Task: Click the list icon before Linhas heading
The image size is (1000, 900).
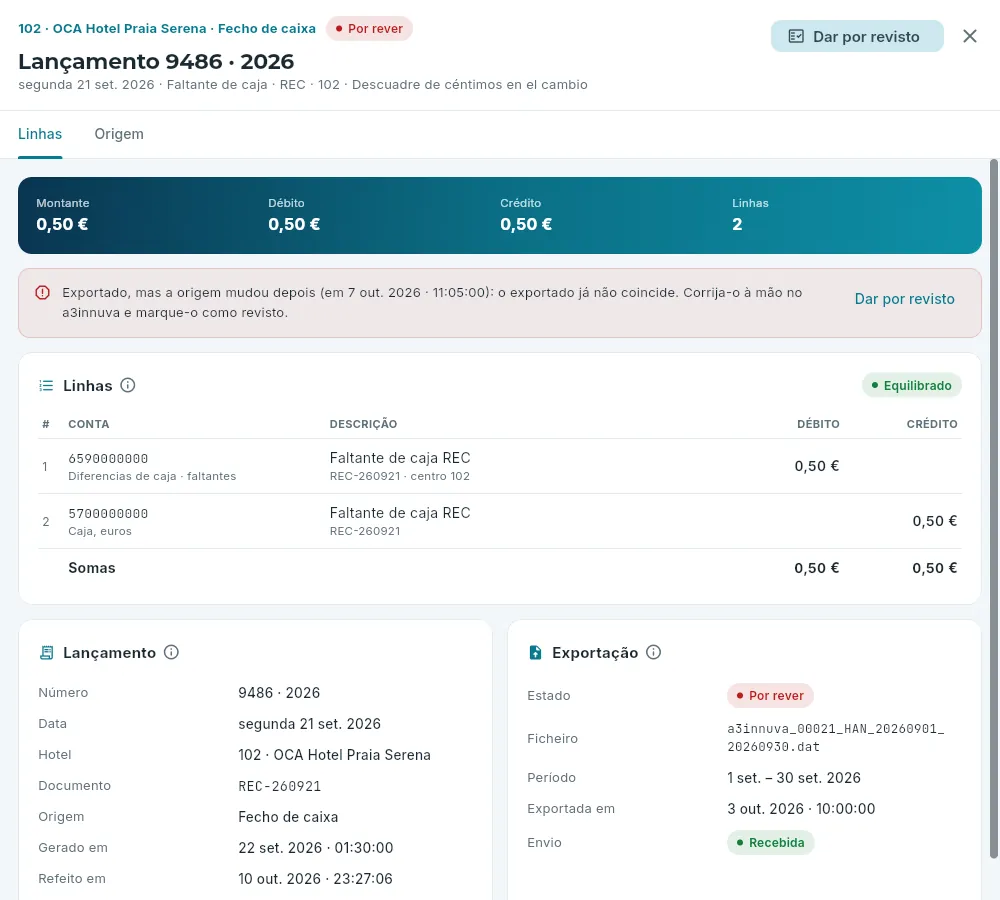Action: click(x=46, y=385)
